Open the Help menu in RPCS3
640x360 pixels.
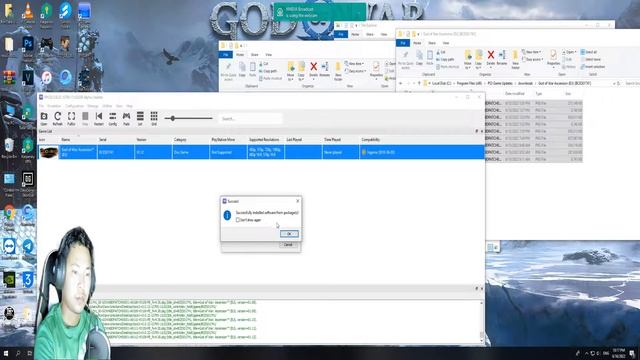[x=129, y=106]
